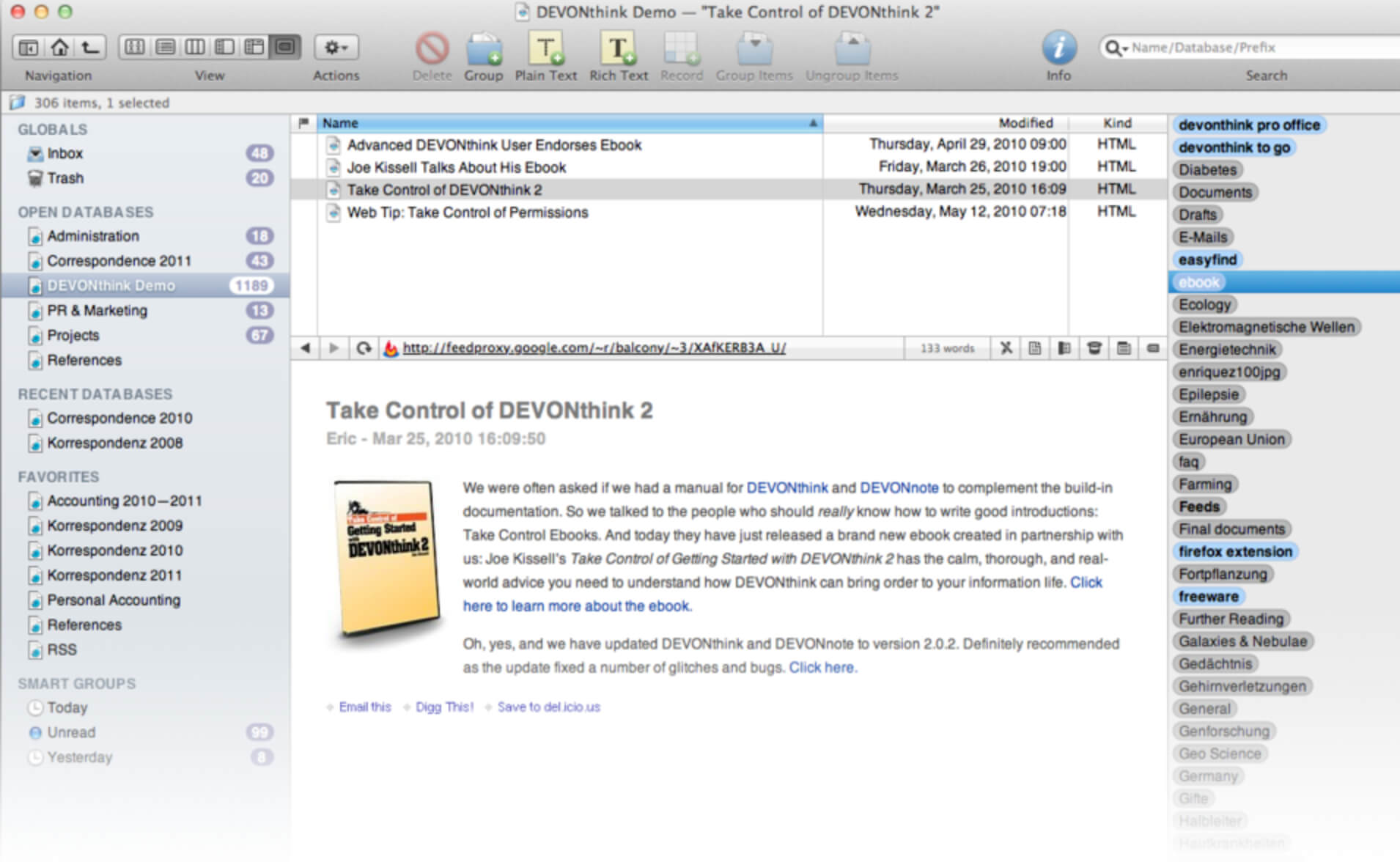The width and height of the screenshot is (1400, 862).
Task: Click the go-up-one-level arrow icon
Action: (x=90, y=48)
